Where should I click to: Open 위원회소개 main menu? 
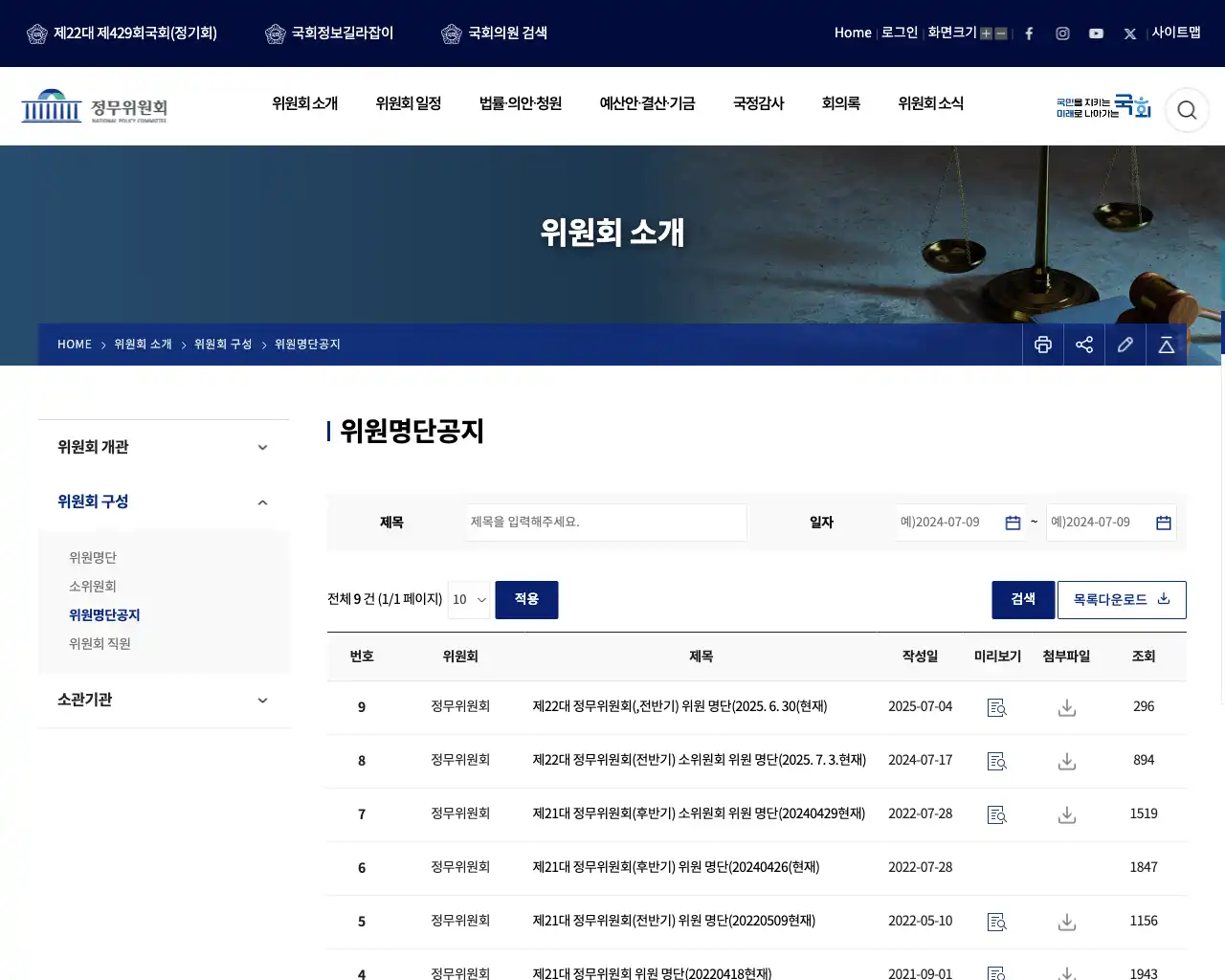tap(305, 103)
